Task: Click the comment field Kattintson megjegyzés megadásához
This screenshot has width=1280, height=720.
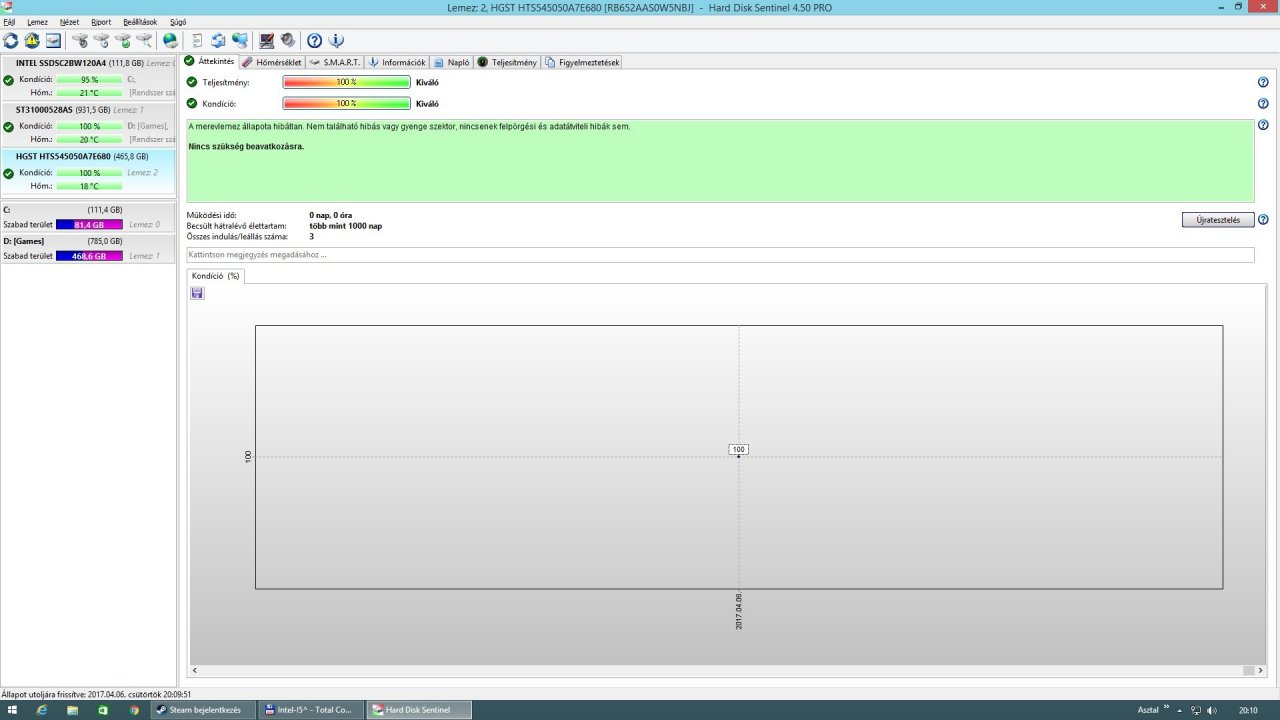Action: (x=720, y=255)
